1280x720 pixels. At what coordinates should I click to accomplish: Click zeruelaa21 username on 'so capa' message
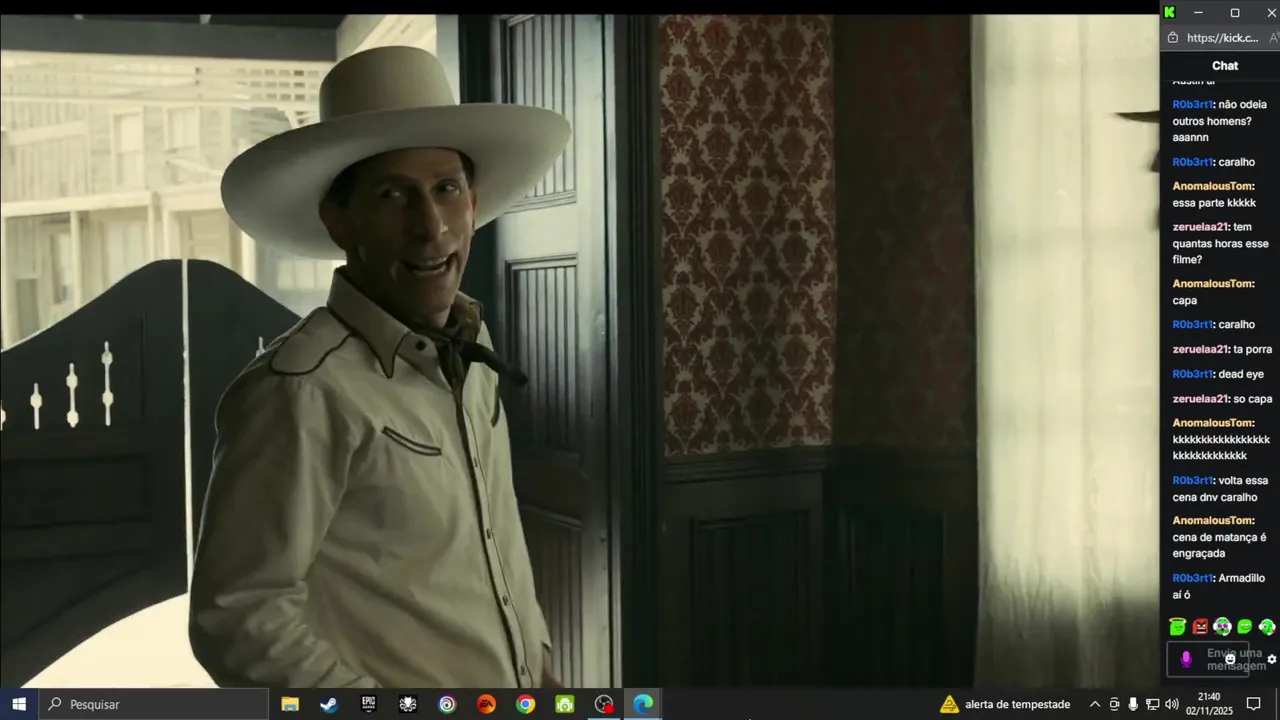1200,399
